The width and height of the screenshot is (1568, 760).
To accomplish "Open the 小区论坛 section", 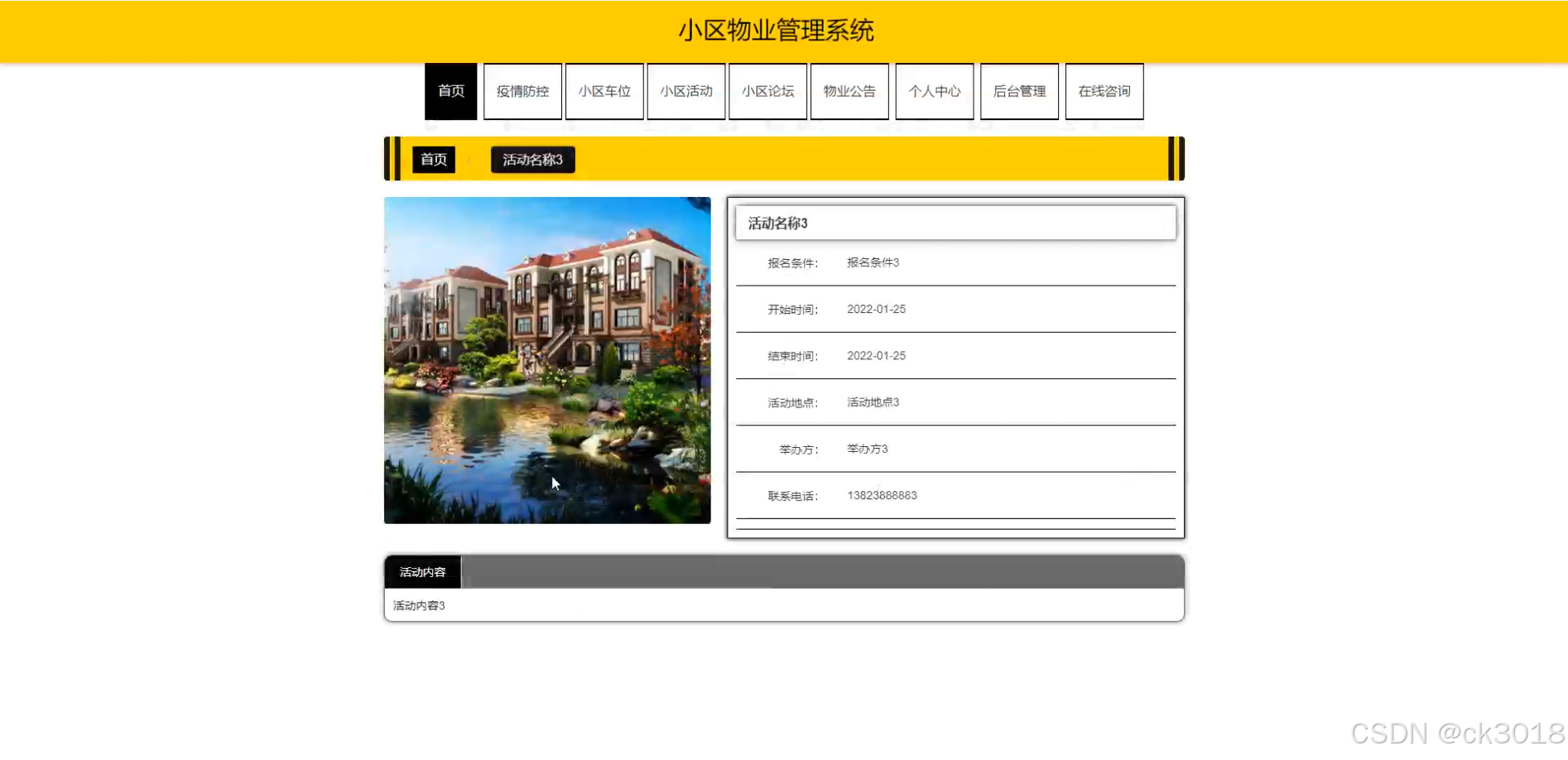I will [x=767, y=91].
